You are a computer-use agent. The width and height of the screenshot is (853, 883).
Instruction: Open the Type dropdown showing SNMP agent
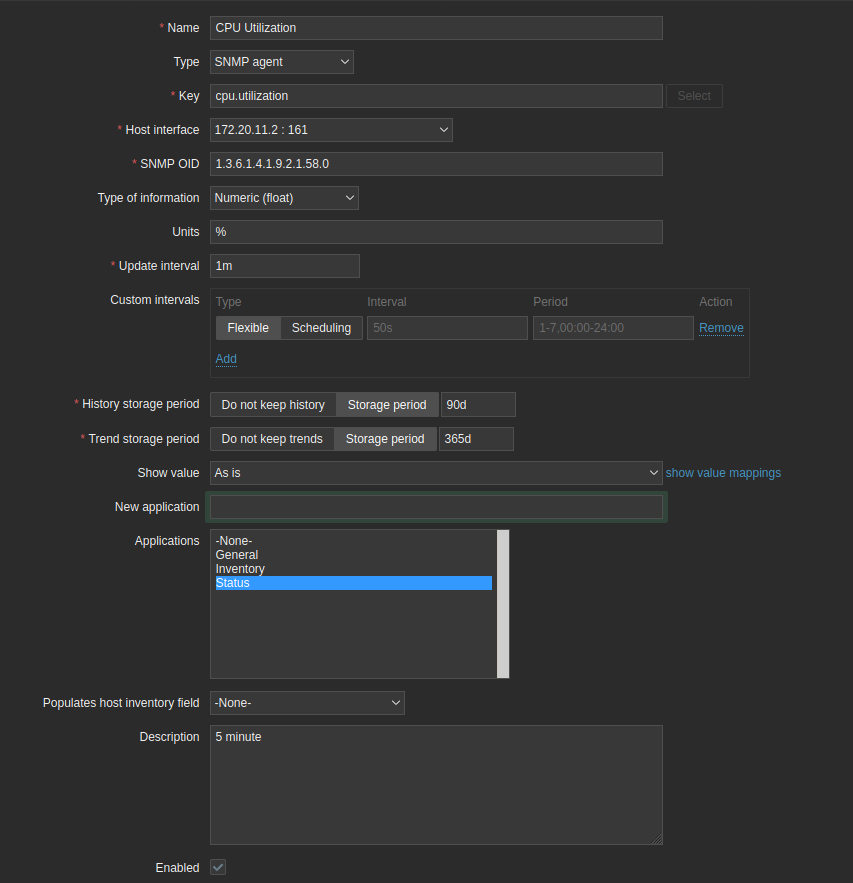(282, 62)
